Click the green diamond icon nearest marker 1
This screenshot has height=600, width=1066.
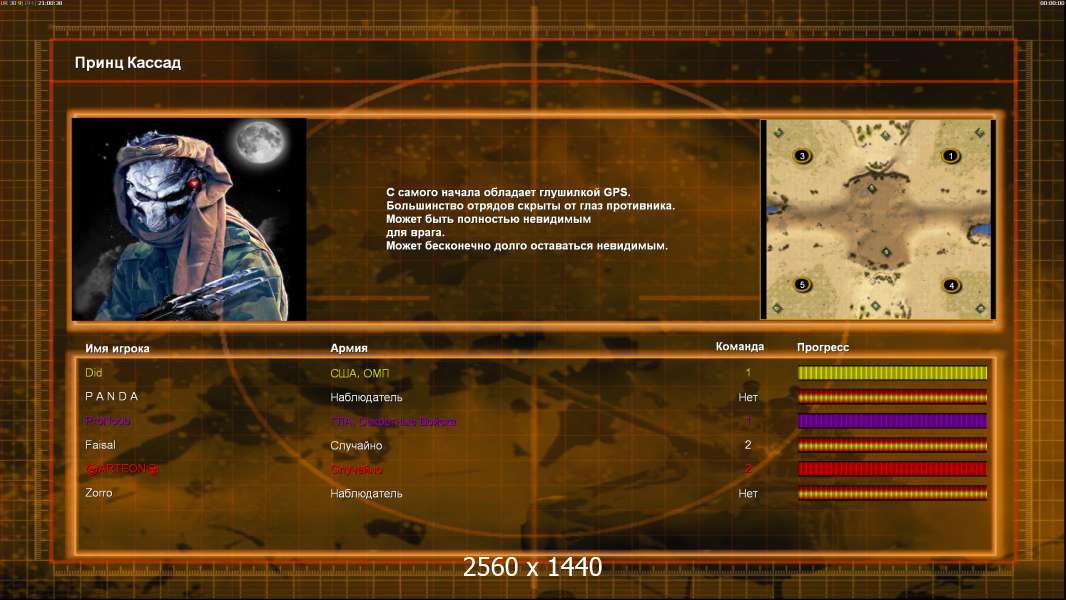tap(980, 133)
